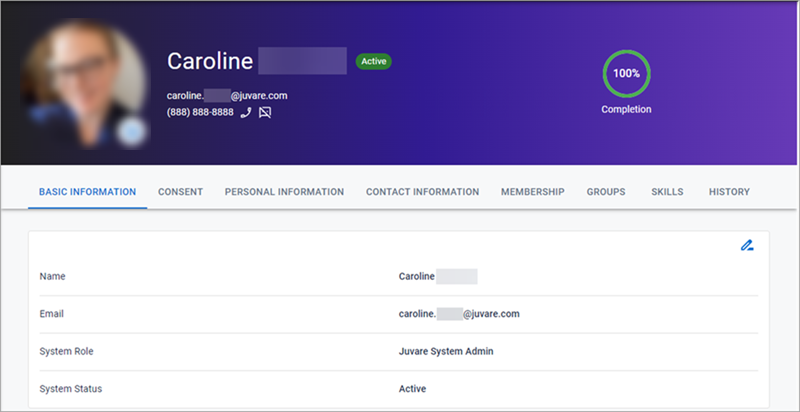Click the email value in Email row

459,314
